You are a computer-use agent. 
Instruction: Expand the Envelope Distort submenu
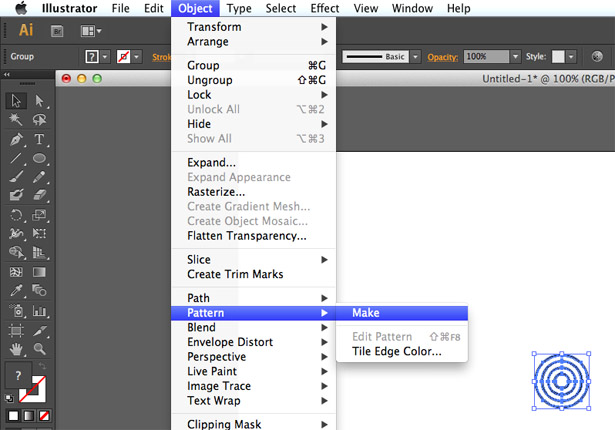pyautogui.click(x=253, y=342)
